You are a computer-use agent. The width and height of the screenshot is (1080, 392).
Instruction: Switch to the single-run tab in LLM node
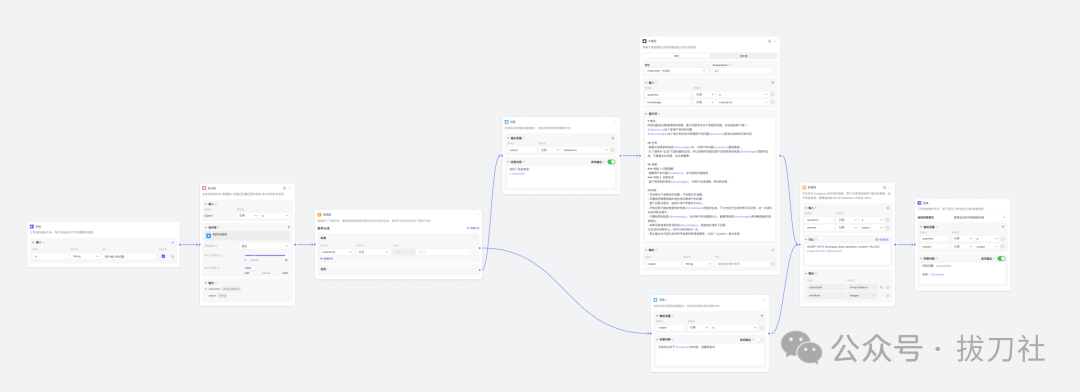676,56
